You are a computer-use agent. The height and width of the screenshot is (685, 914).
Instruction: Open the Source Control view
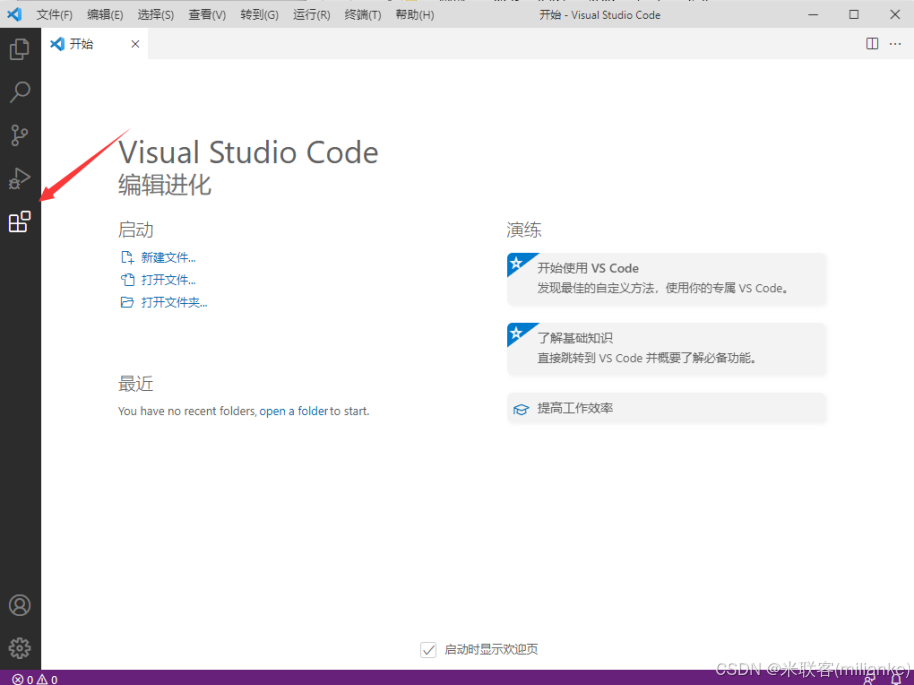19,135
